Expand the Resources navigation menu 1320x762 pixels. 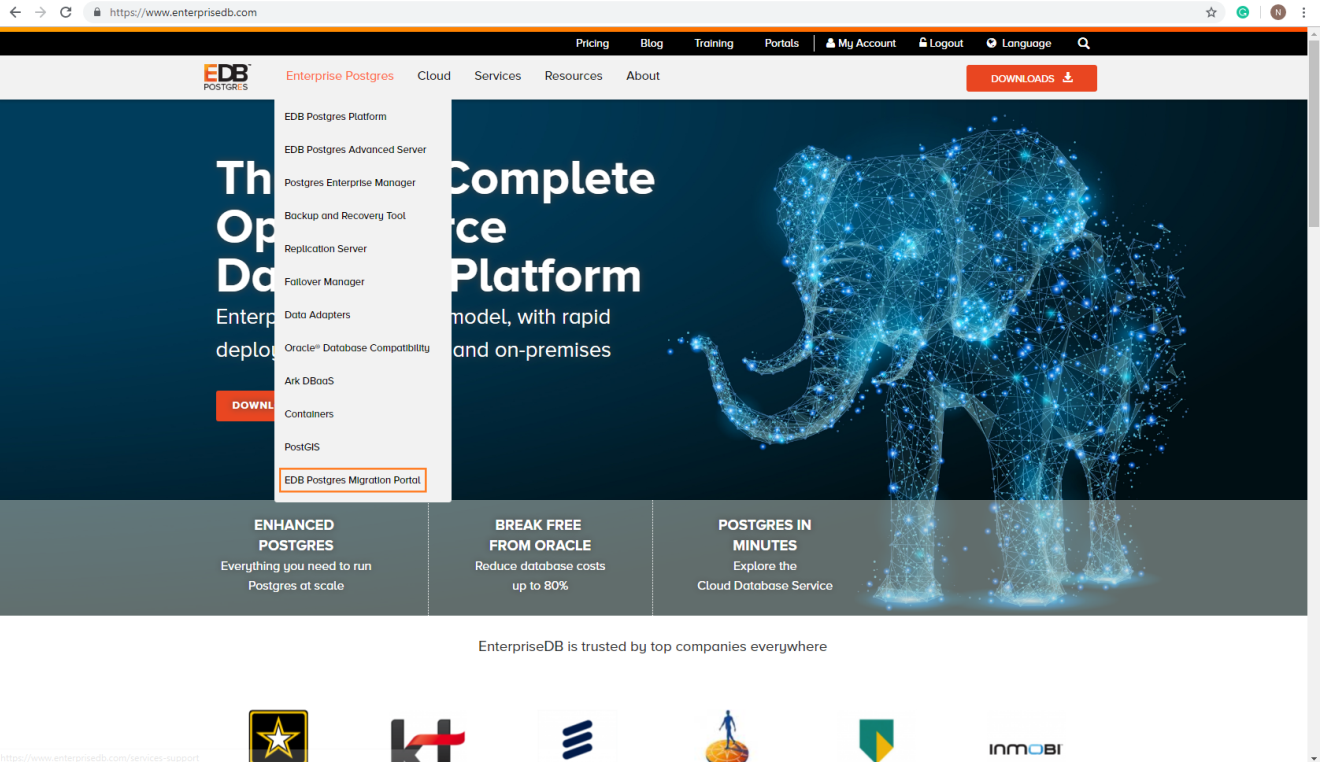574,76
